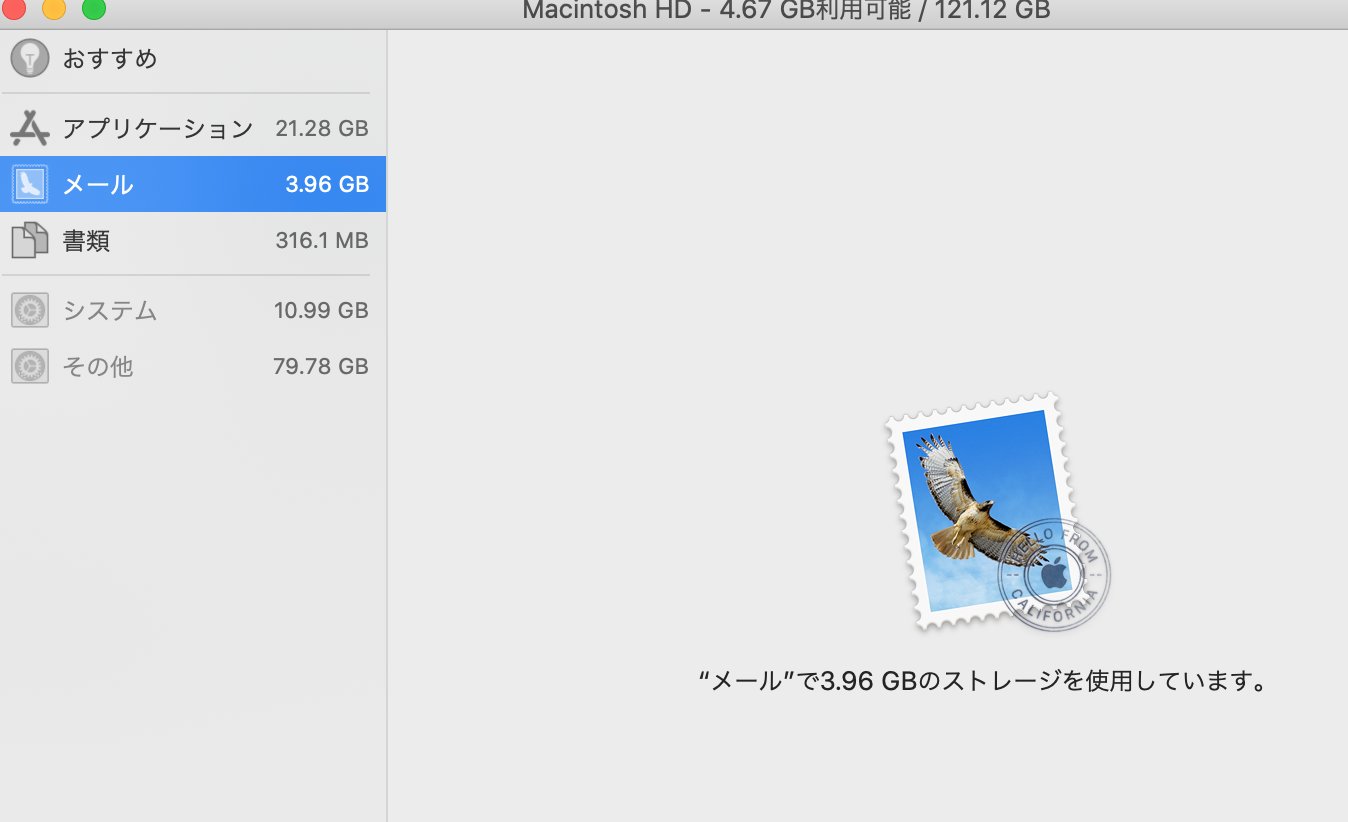Viewport: 1348px width, 822px height.
Task: Click the documents icon beside 書類
Action: (30, 240)
